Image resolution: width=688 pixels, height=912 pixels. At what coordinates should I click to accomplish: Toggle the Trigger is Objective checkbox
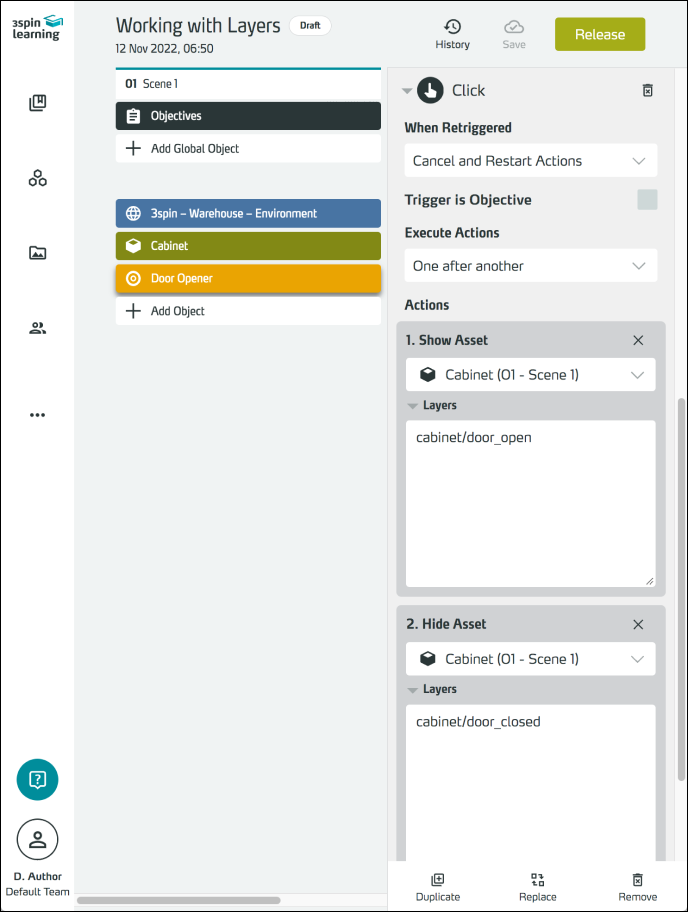pos(647,200)
